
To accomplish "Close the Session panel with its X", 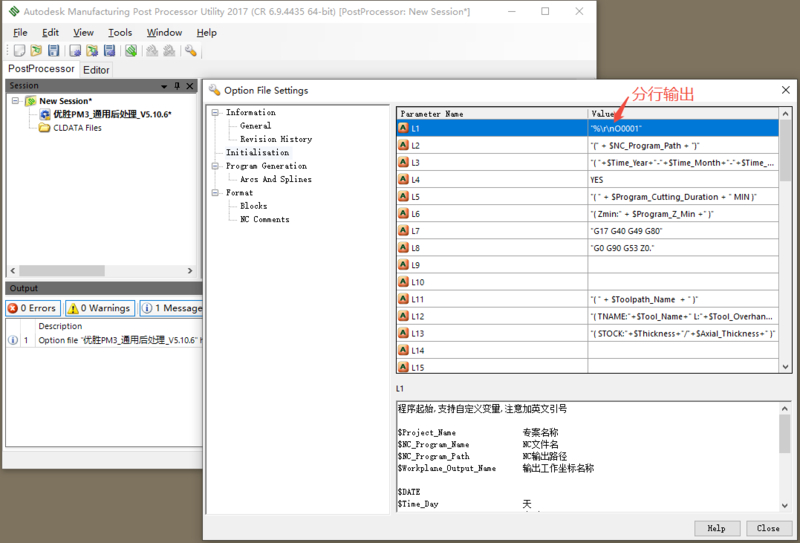I will pyautogui.click(x=191, y=86).
